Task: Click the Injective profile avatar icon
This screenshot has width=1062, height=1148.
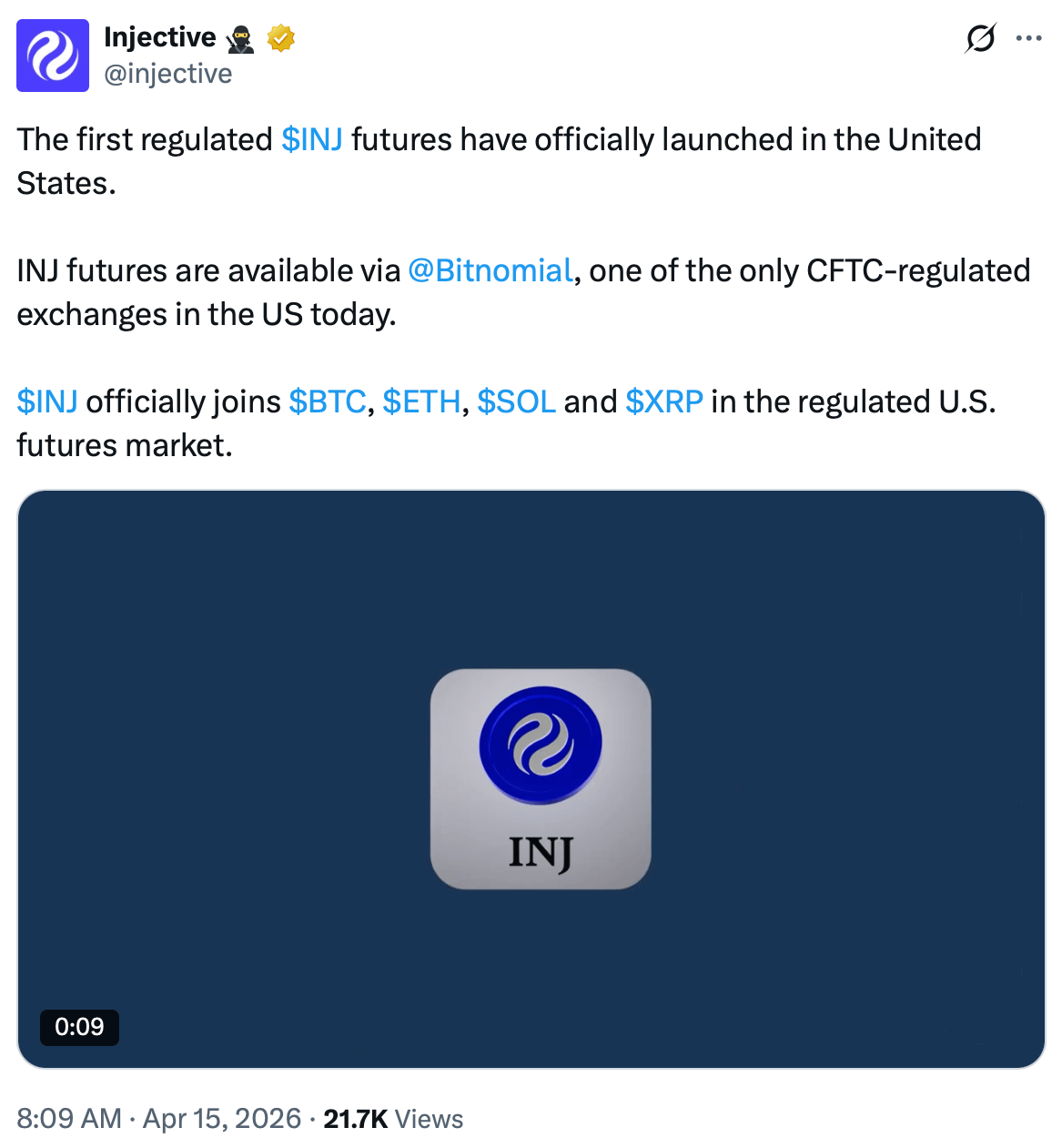Action: [x=52, y=56]
